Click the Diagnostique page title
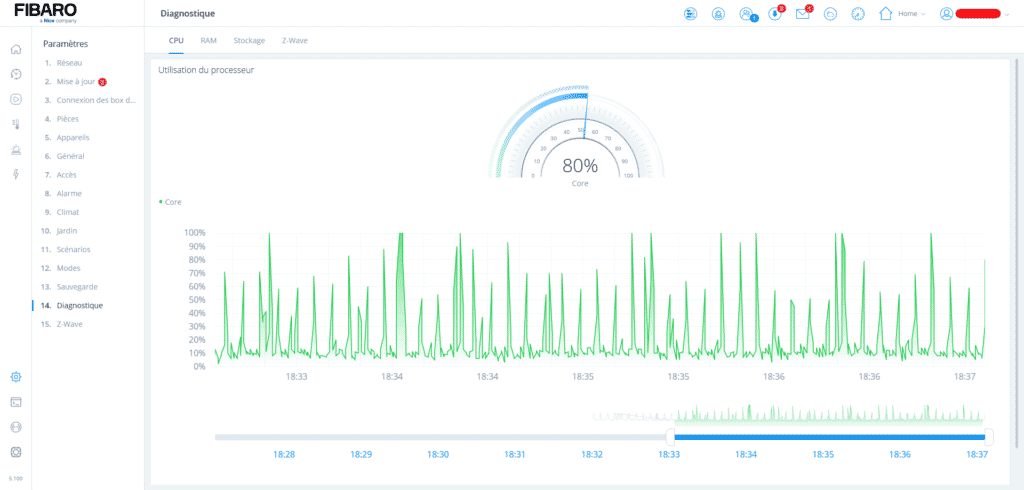 point(187,14)
